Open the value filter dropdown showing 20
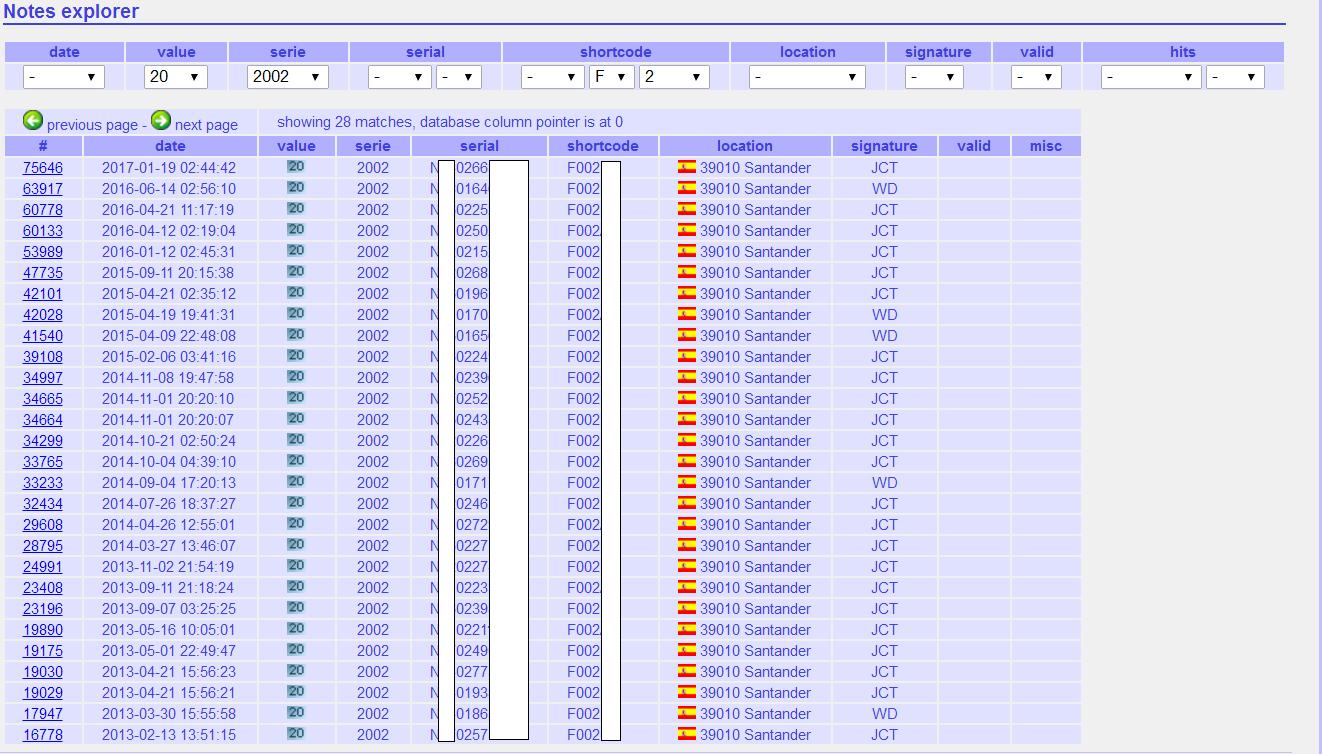This screenshot has height=754, width=1322. [176, 76]
